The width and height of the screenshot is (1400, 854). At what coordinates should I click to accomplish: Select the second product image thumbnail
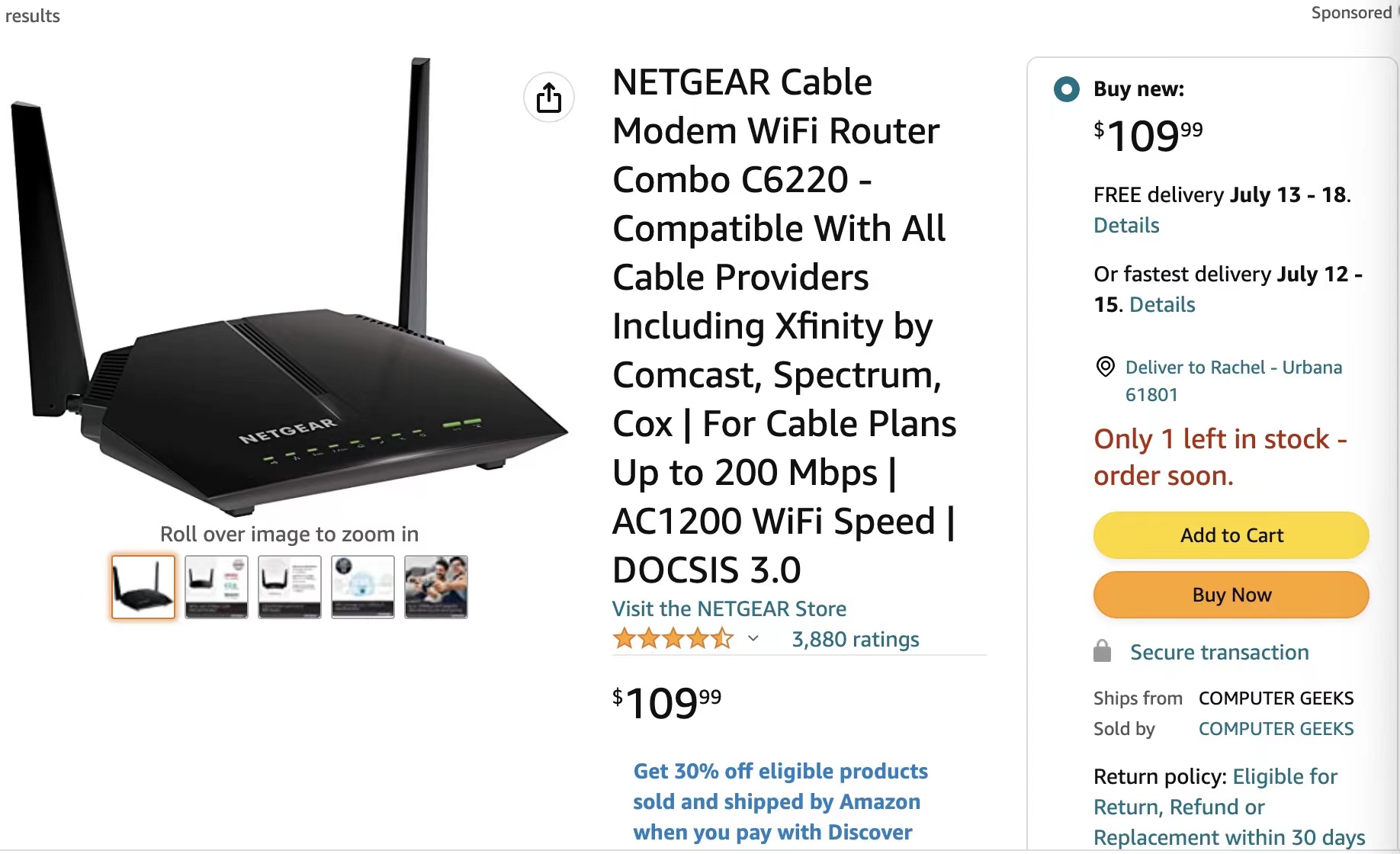[x=217, y=586]
